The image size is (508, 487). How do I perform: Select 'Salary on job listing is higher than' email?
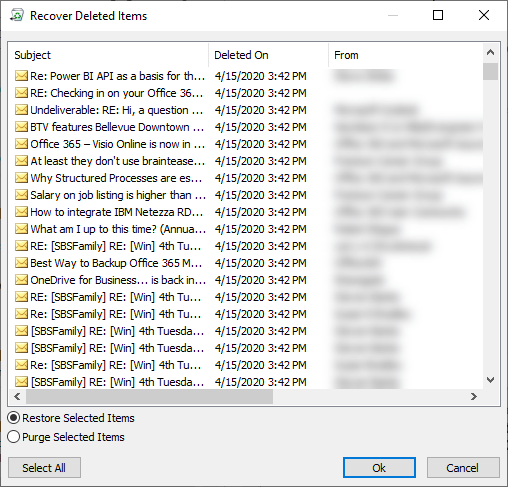pos(118,195)
